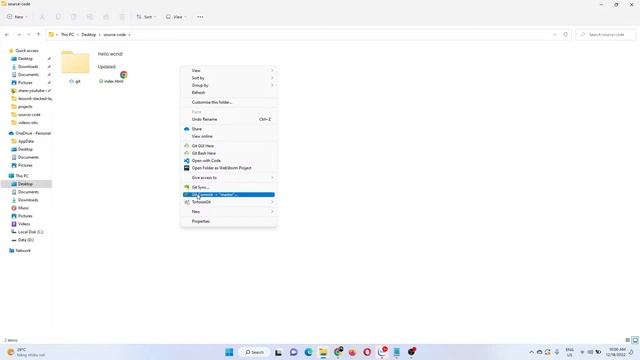Open Data (D:) drive in sidebar
640x360 pixels.
26,240
